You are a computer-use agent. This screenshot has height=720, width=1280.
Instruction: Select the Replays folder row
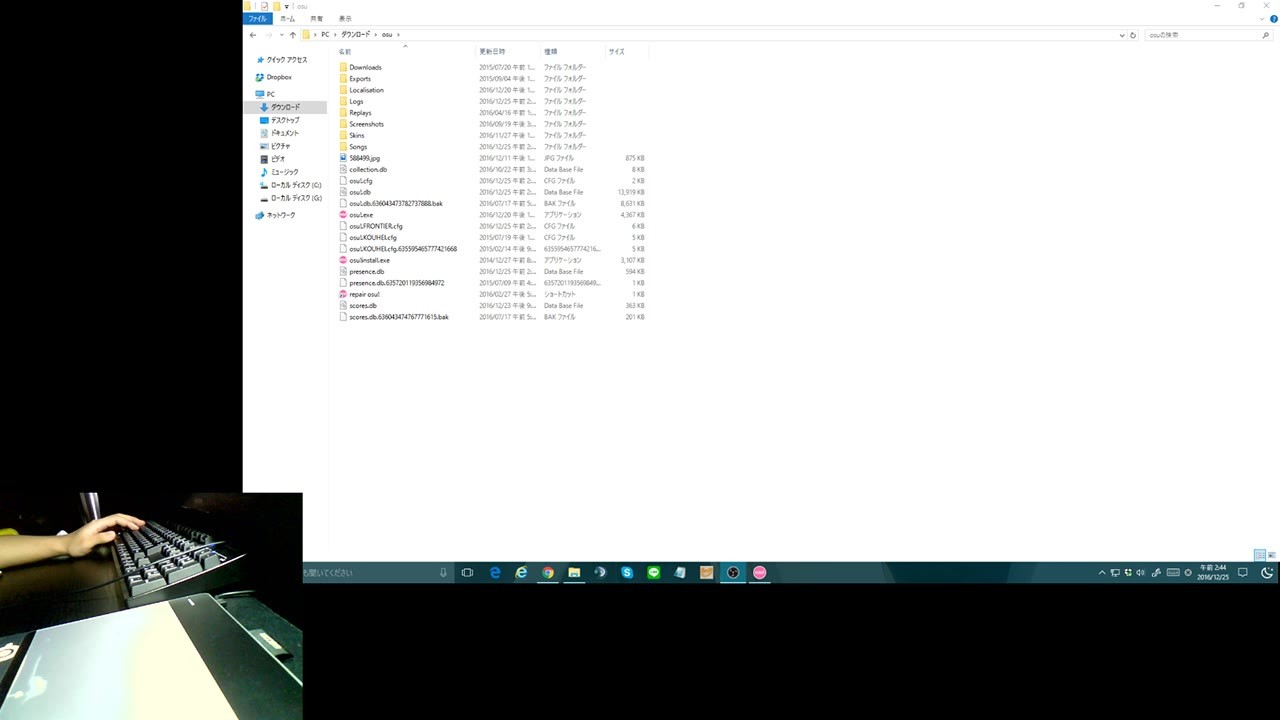coord(493,113)
